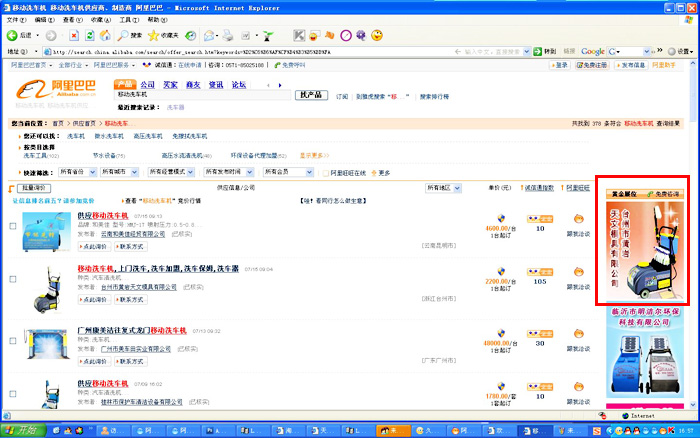
Task: Expand the 全部行业 top menu
Action: tap(73, 65)
